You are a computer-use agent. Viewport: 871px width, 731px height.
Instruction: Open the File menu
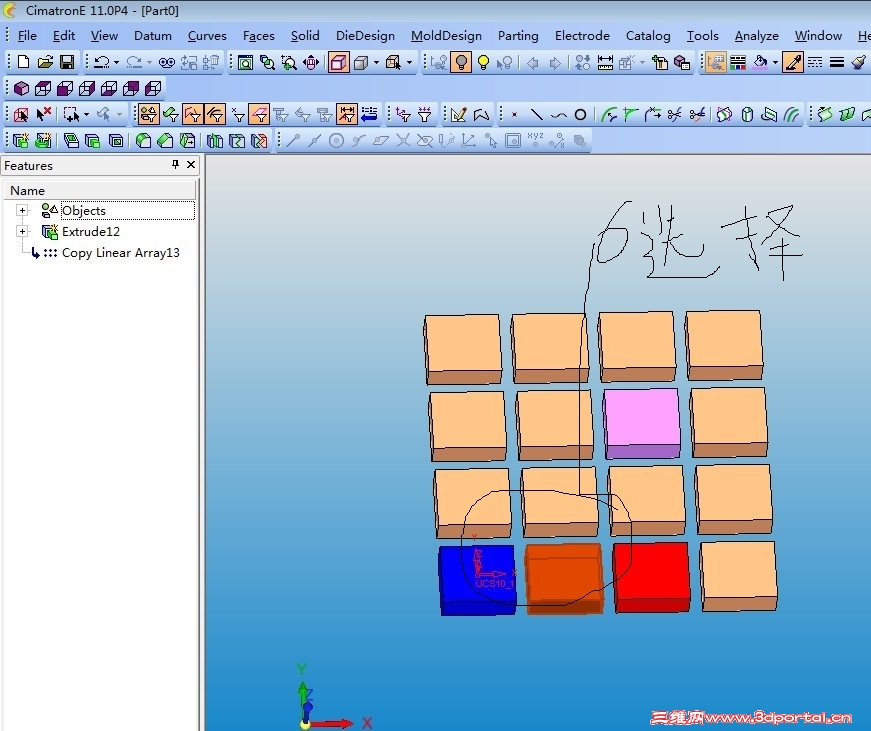pyautogui.click(x=27, y=36)
